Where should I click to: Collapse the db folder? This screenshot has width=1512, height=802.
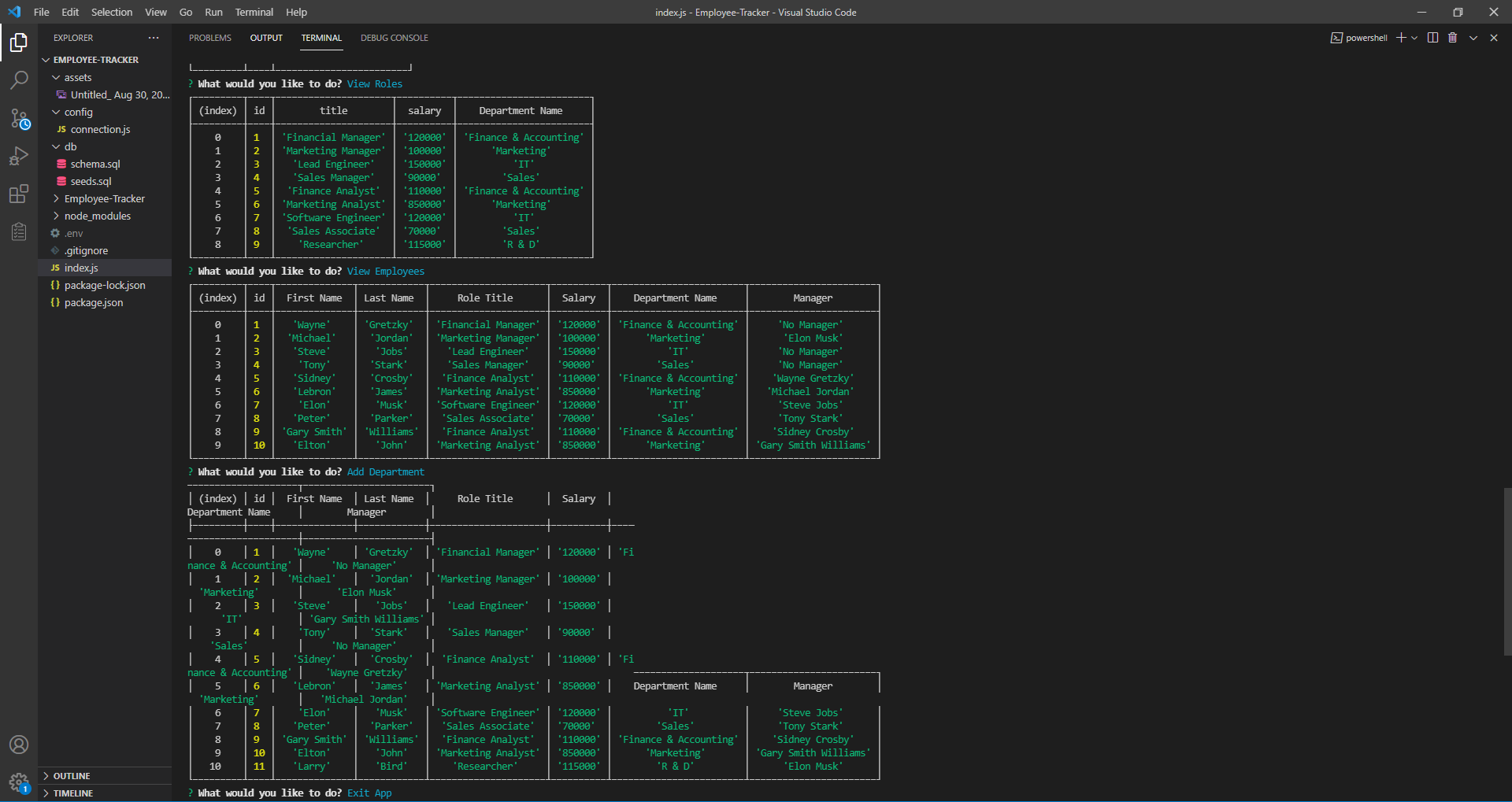click(70, 146)
